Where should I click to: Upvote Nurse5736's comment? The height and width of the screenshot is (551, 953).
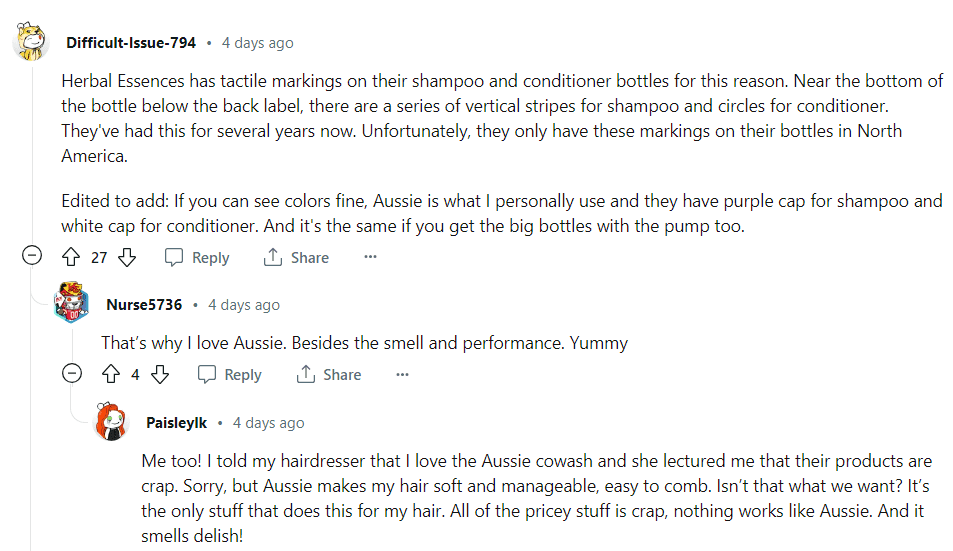110,374
